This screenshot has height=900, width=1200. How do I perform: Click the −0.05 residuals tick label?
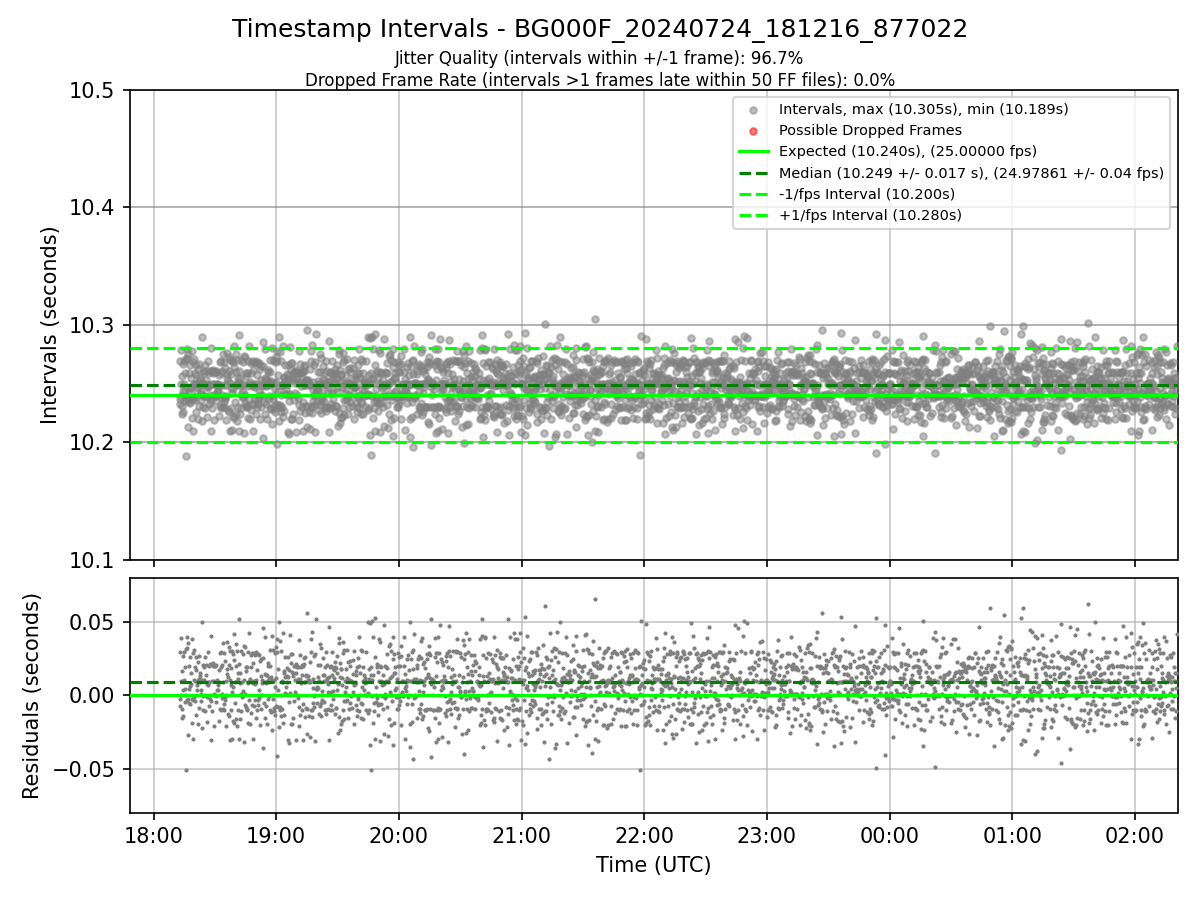[x=86, y=770]
